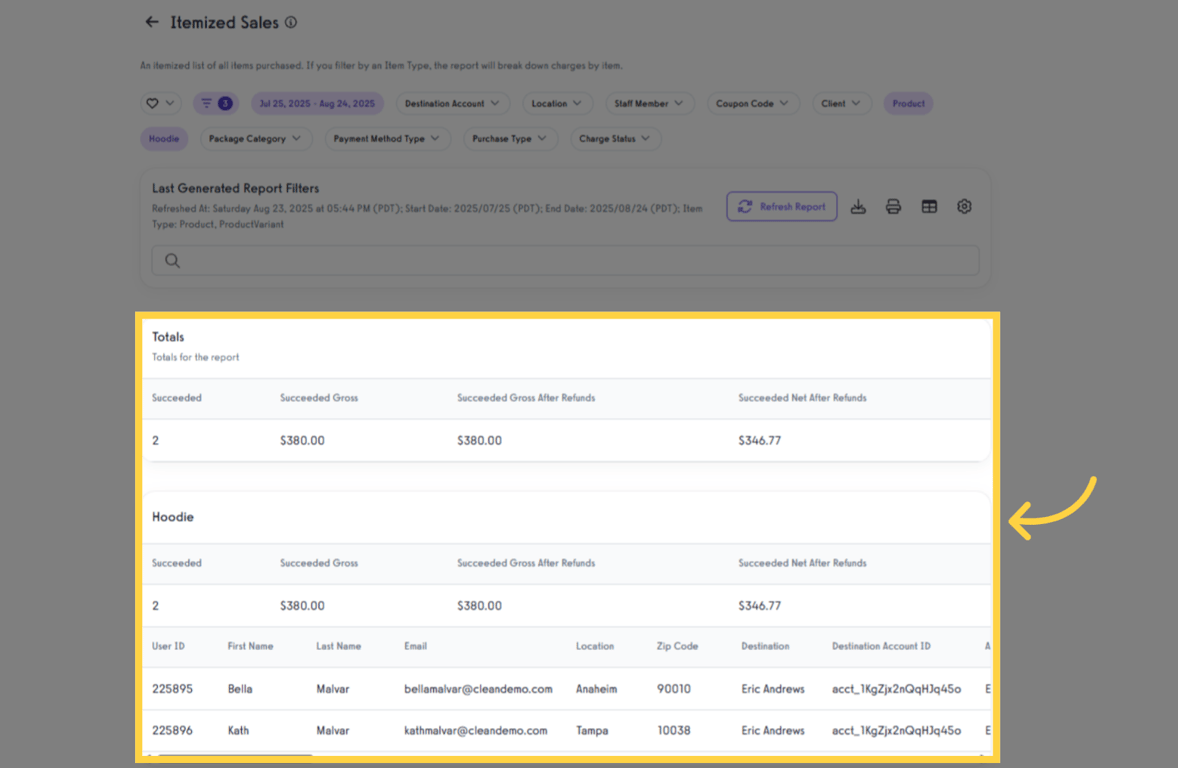Click the bellamalvar@cleandemo.com email cell
The height and width of the screenshot is (768, 1178).
coord(478,689)
